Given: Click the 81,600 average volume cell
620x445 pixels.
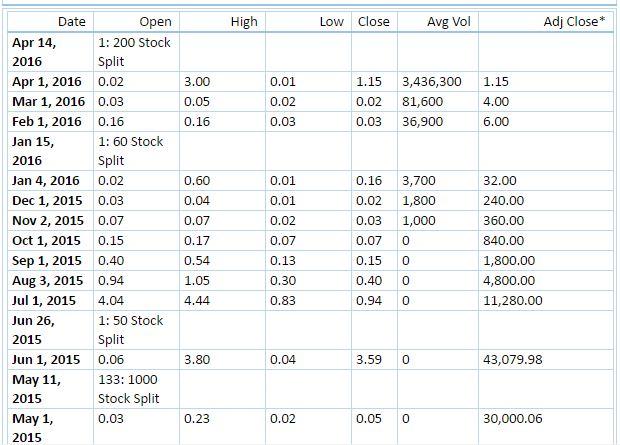Looking at the screenshot, I should coord(423,101).
